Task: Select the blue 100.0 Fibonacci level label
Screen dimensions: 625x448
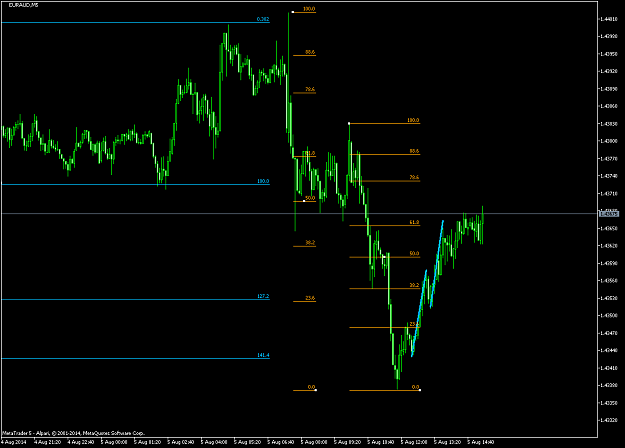Action: coord(263,181)
